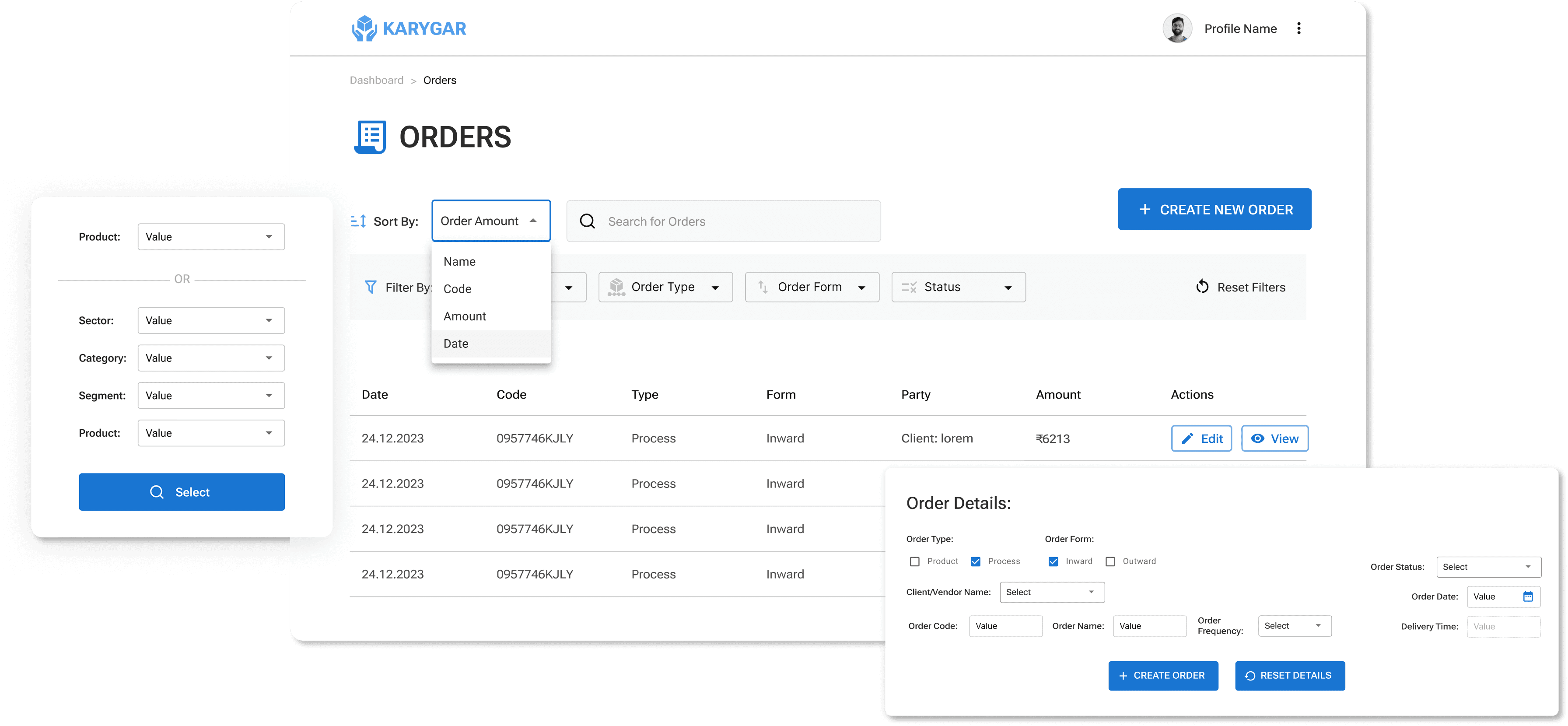Click the KARYGAR logo icon
Image resolution: width=1568 pixels, height=726 pixels.
coord(364,28)
